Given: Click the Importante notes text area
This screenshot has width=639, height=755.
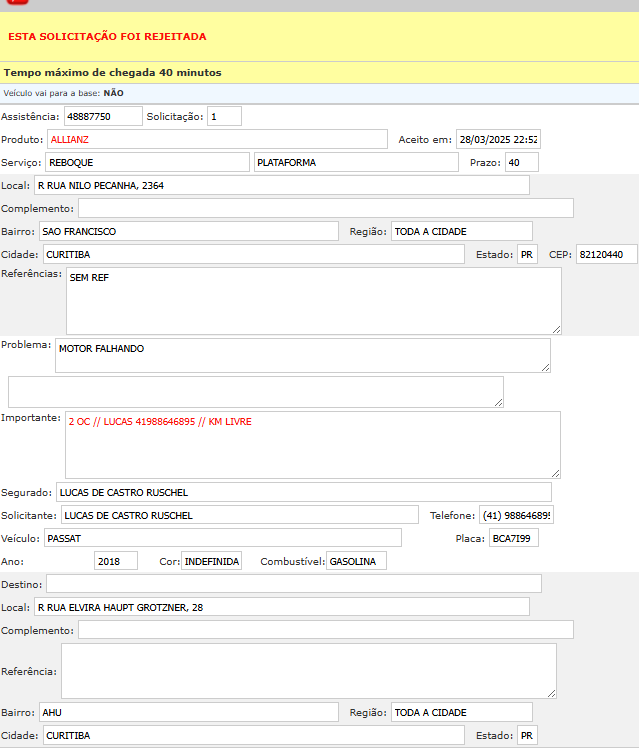Looking at the screenshot, I should 312,445.
